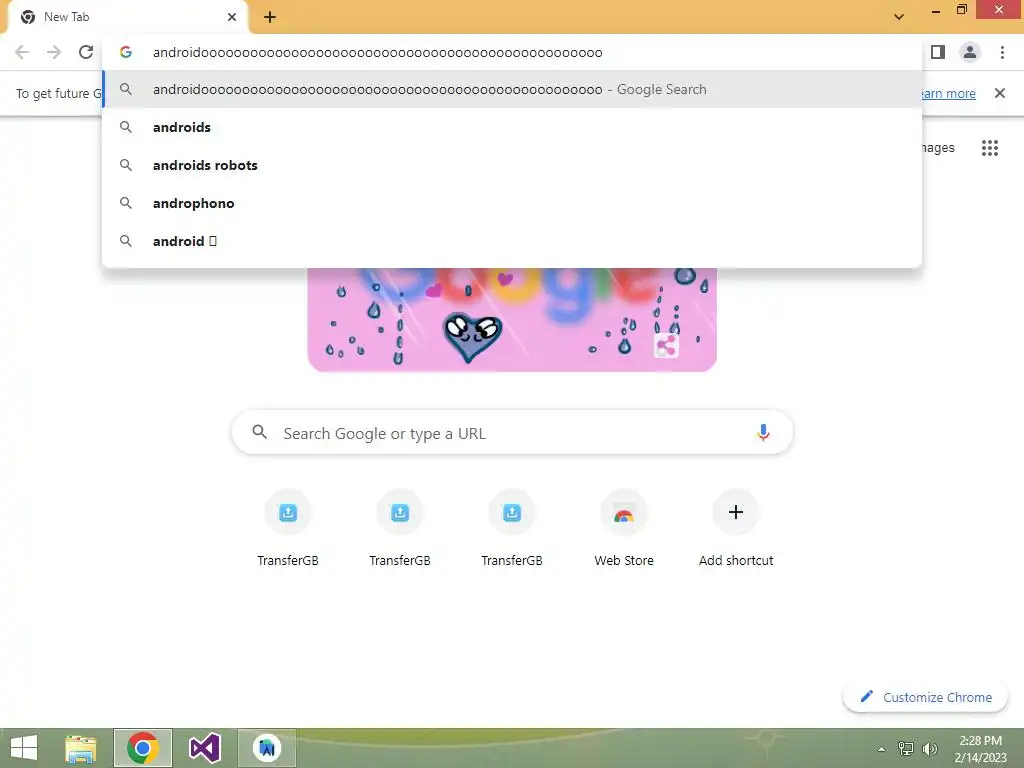This screenshot has height=768, width=1024.
Task: Focus the 'Search Google or type a URL' box
Action: point(512,432)
